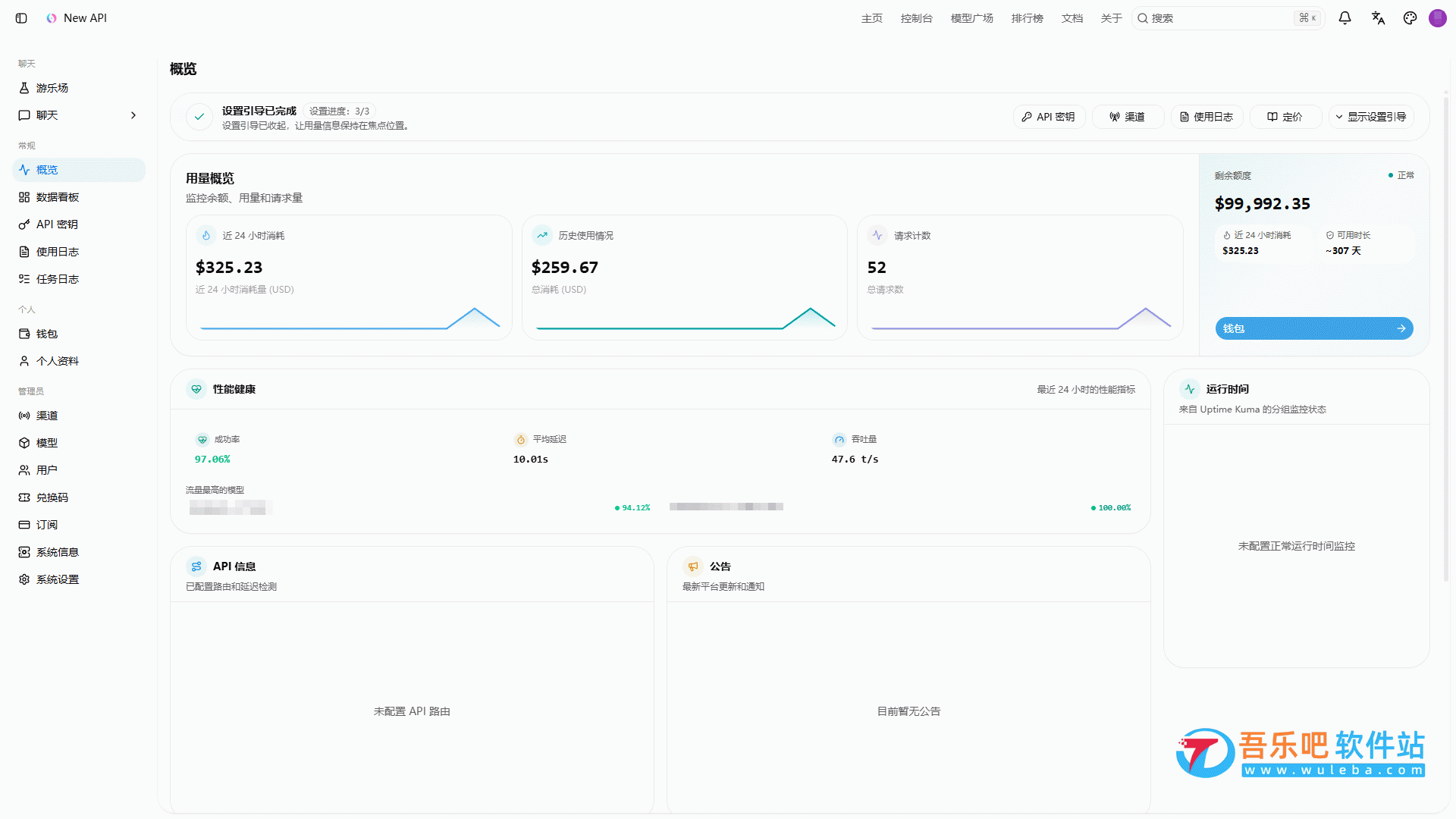Click the API 信息 route icon
The width and height of the screenshot is (1456, 819).
click(x=196, y=566)
